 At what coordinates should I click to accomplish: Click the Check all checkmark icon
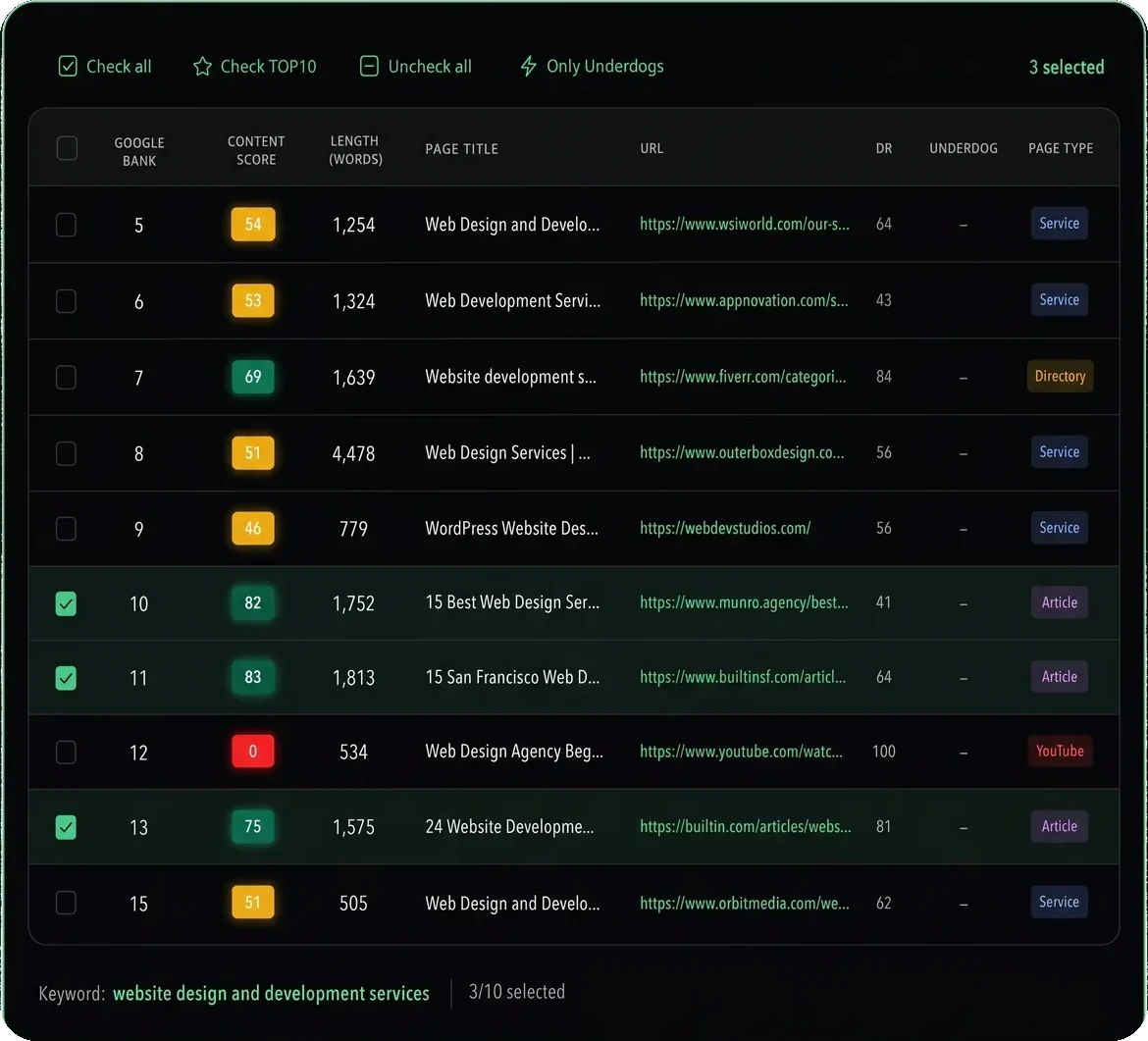pos(68,67)
